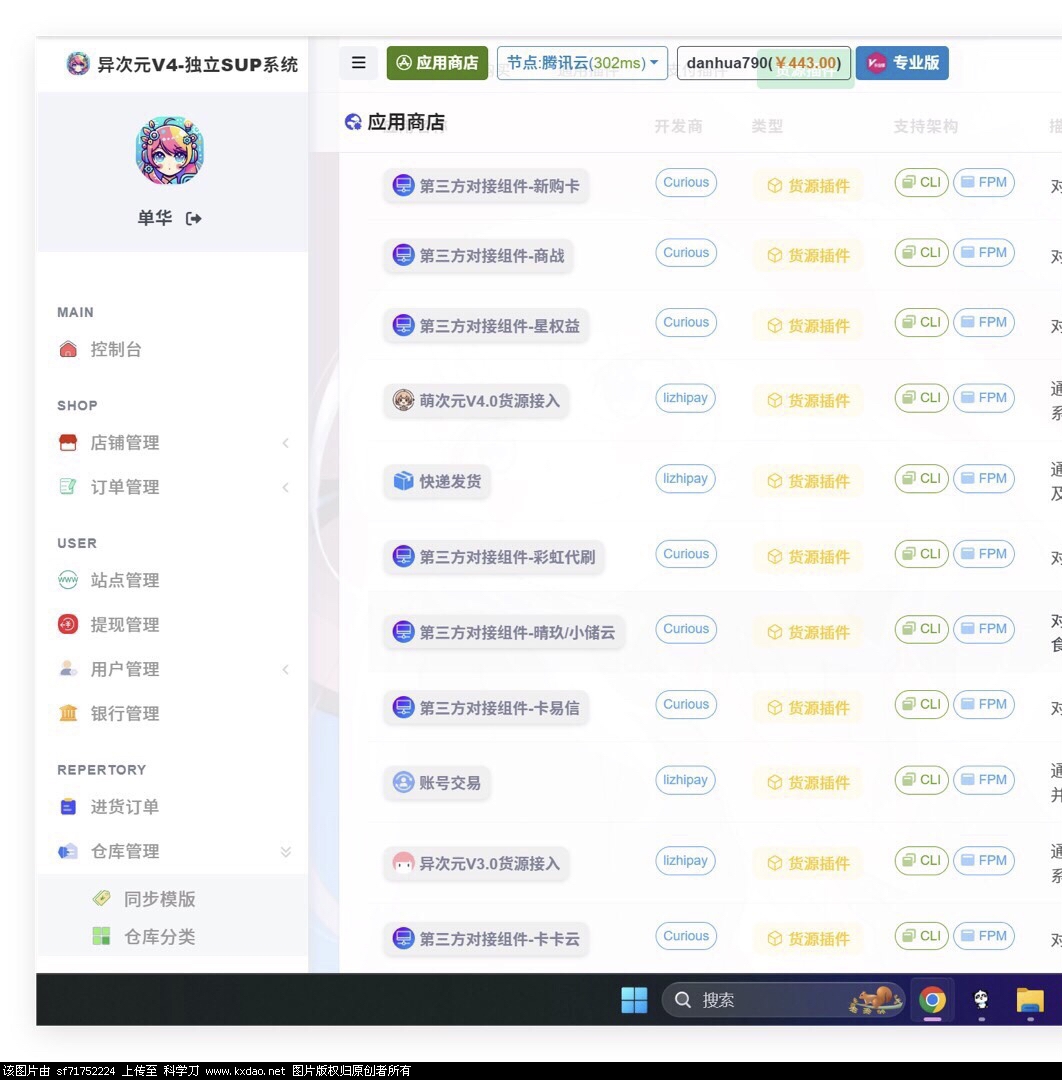Open 控制台 from the sidebar

click(115, 350)
